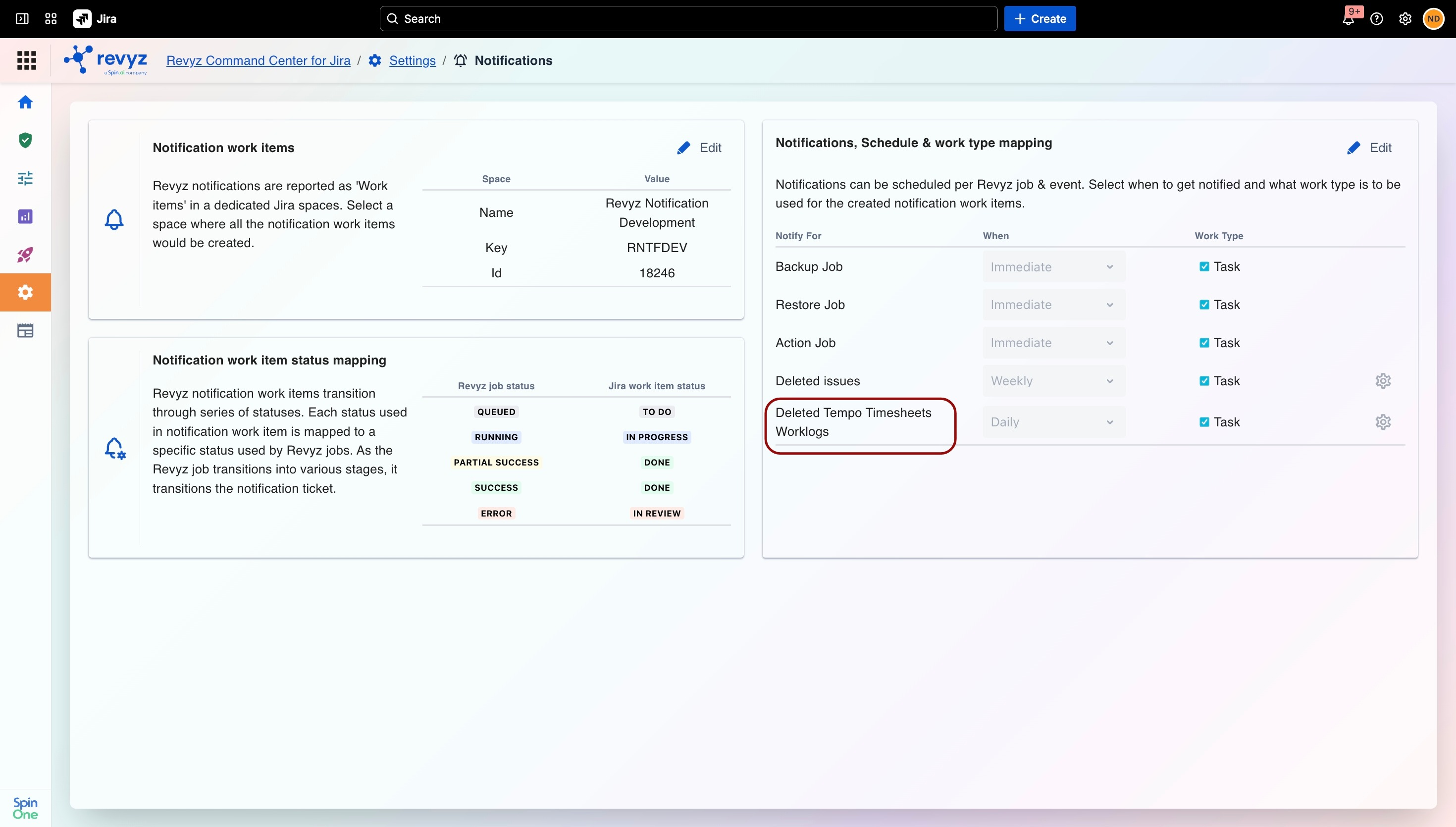Open the Revyz apps grid icon
The height and width of the screenshot is (827, 1456).
point(26,60)
